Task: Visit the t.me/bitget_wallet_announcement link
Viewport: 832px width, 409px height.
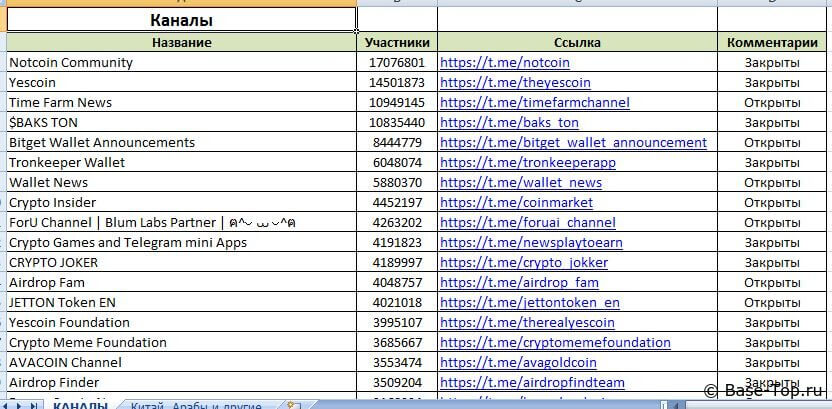Action: (573, 142)
